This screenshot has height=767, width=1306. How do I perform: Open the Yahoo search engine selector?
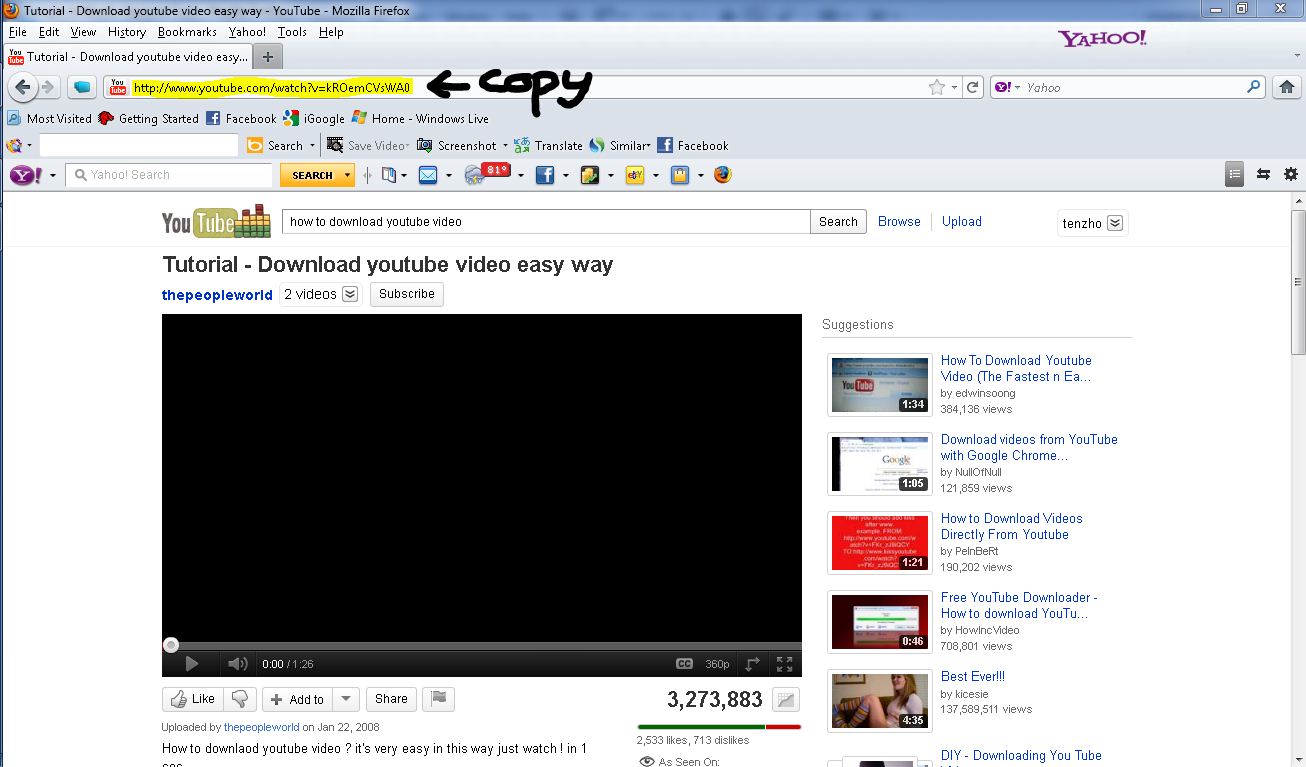1006,87
